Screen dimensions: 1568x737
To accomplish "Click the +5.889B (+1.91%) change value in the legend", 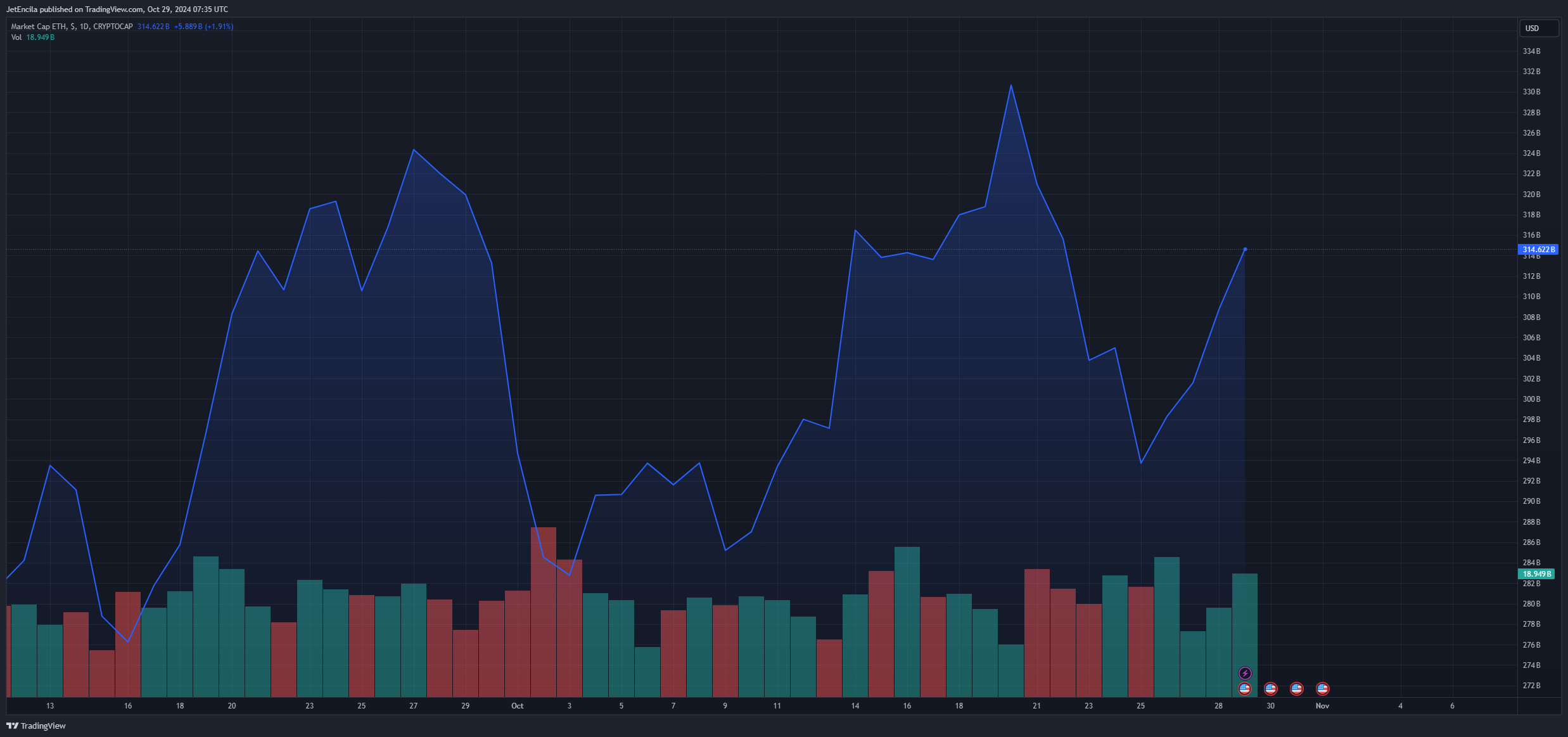I will coord(203,27).
